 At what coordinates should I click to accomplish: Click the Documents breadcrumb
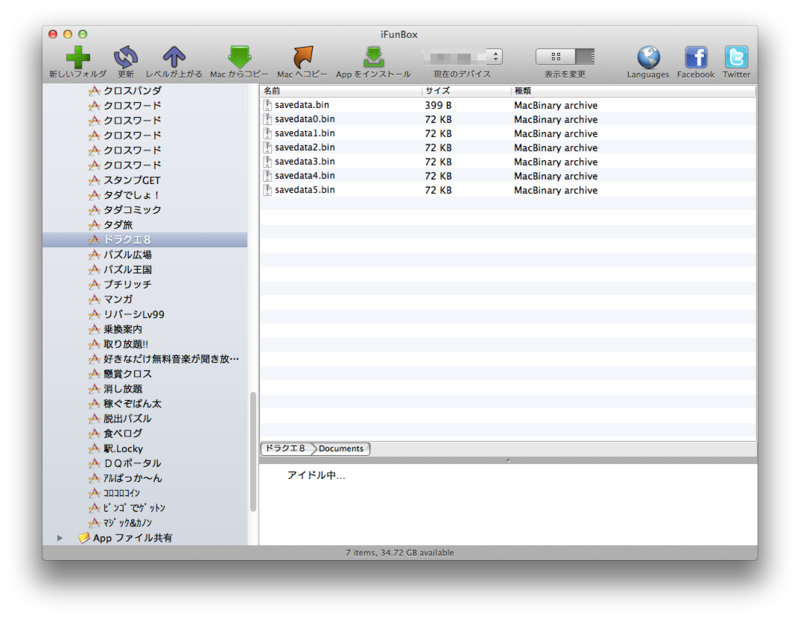tap(341, 449)
